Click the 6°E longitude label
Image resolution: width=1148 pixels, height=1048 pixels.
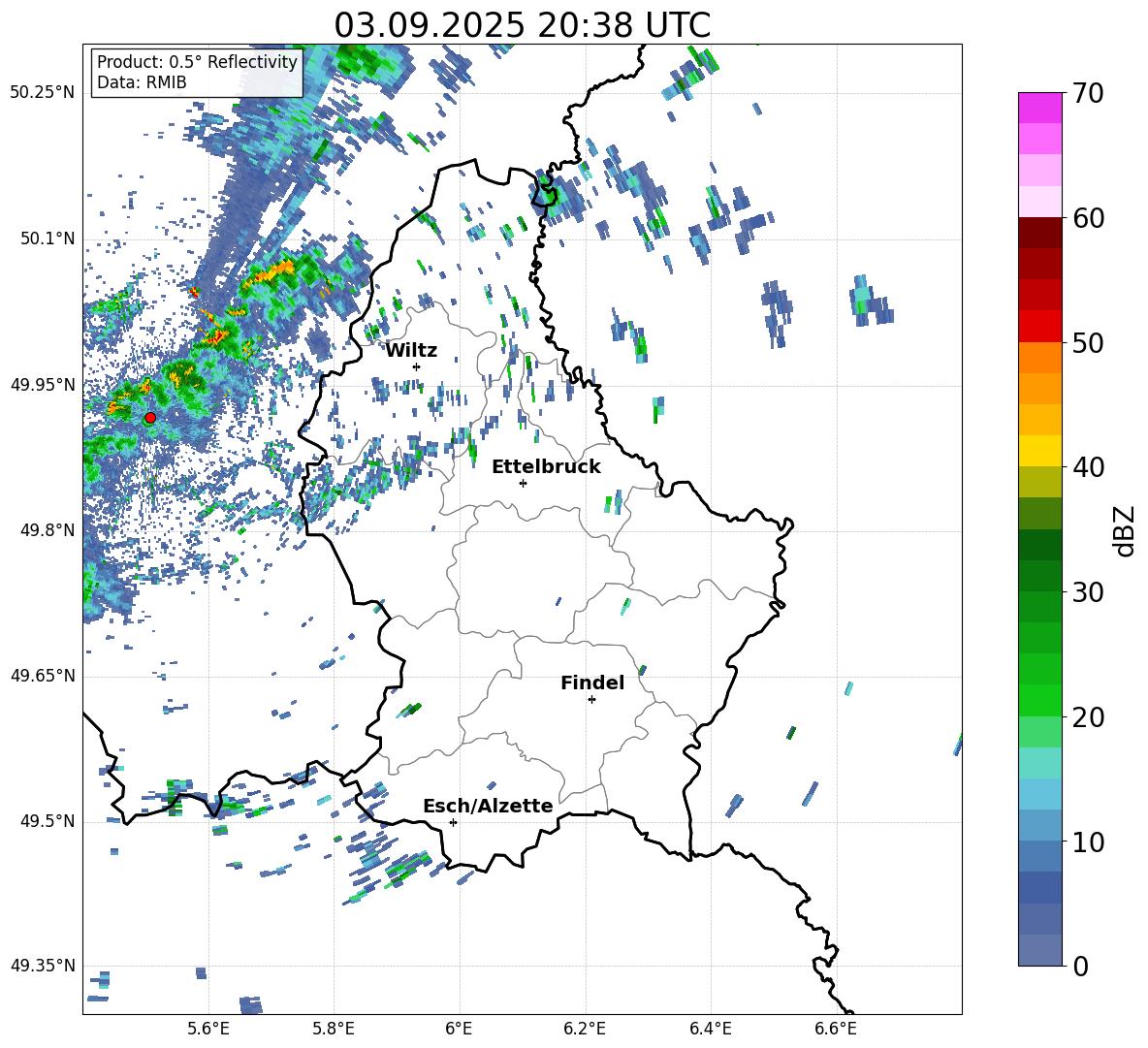point(459,1029)
